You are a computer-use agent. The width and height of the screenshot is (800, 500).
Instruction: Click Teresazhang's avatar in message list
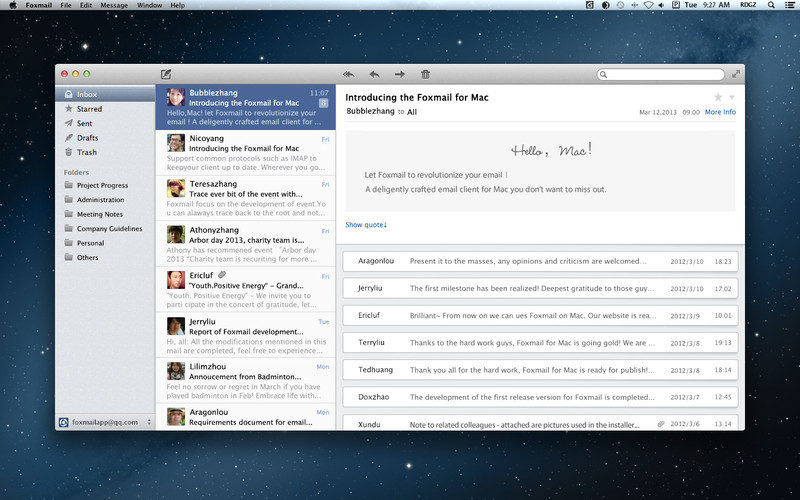pos(176,188)
